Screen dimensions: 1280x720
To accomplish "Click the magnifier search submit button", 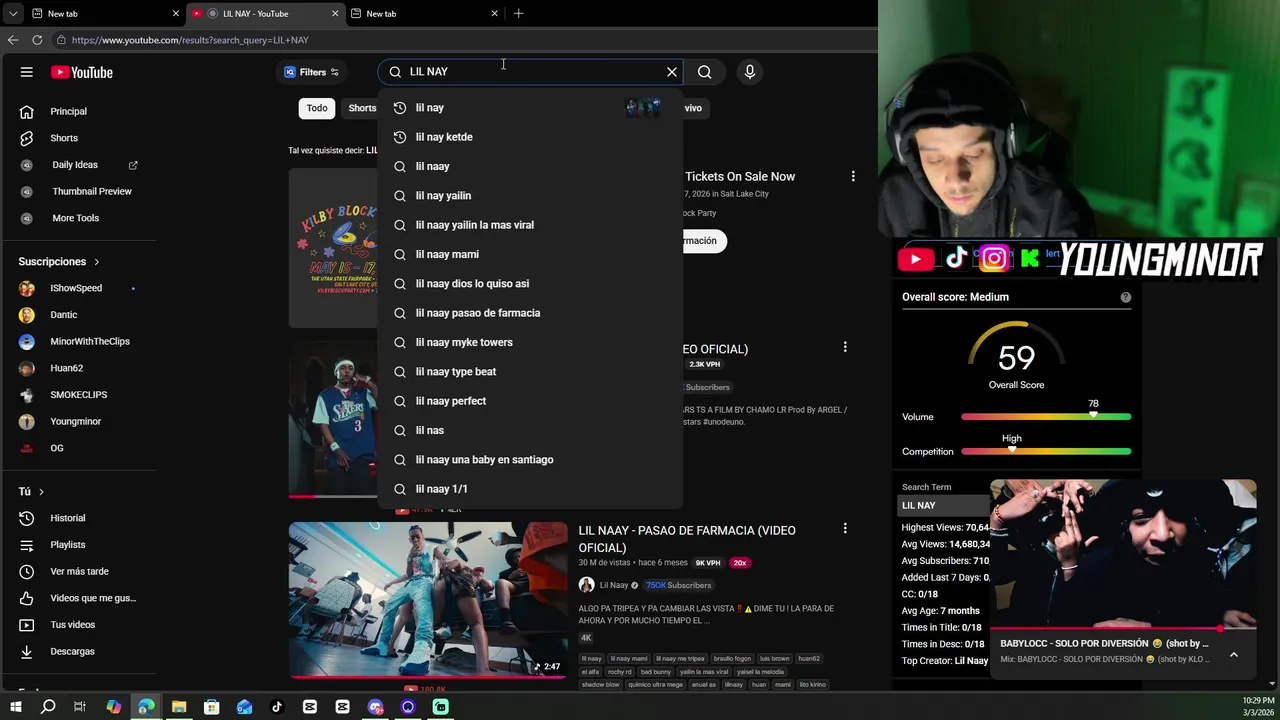I will tap(705, 72).
